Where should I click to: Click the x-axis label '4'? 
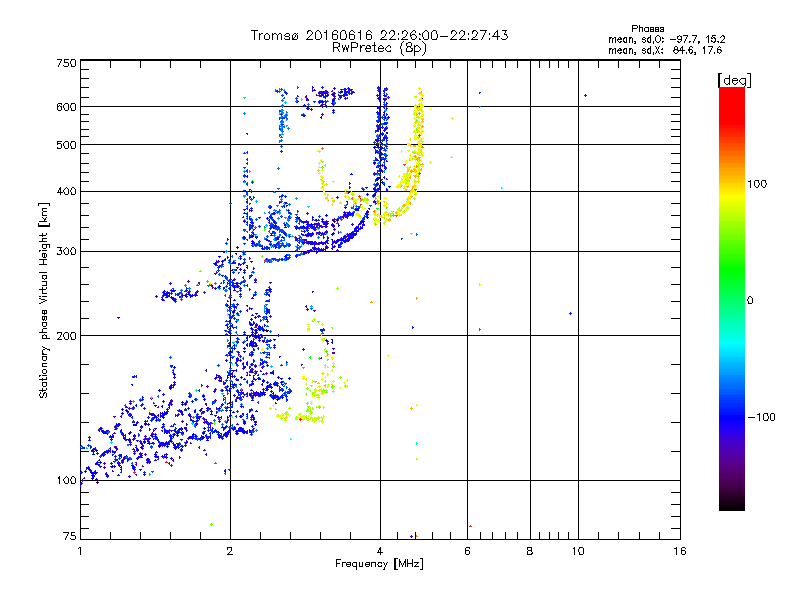[x=380, y=551]
